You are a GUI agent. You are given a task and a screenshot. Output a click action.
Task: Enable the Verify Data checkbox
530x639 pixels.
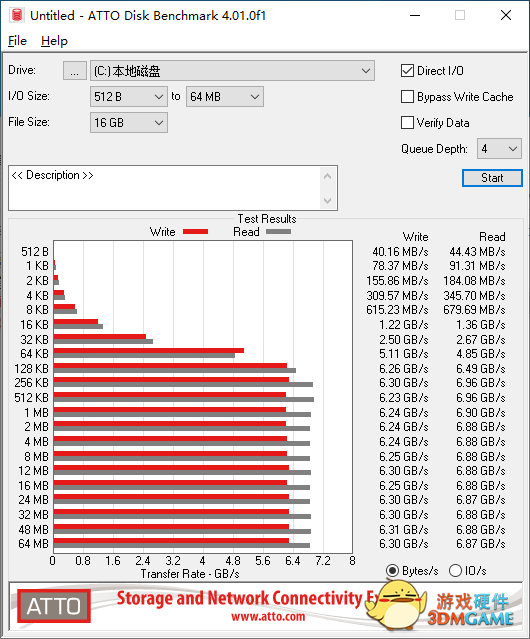[407, 123]
